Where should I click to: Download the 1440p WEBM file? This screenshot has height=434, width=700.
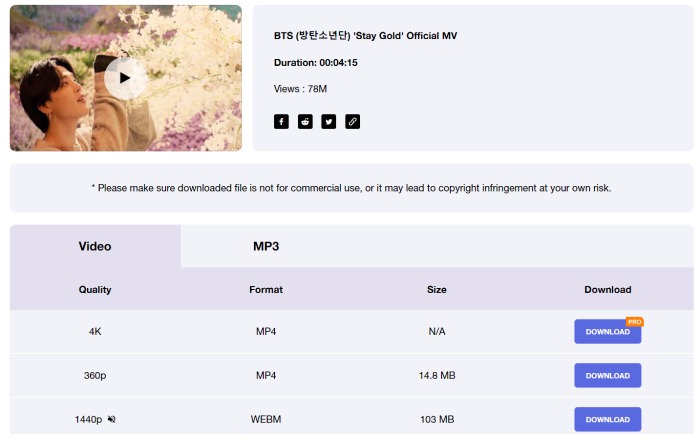point(608,419)
